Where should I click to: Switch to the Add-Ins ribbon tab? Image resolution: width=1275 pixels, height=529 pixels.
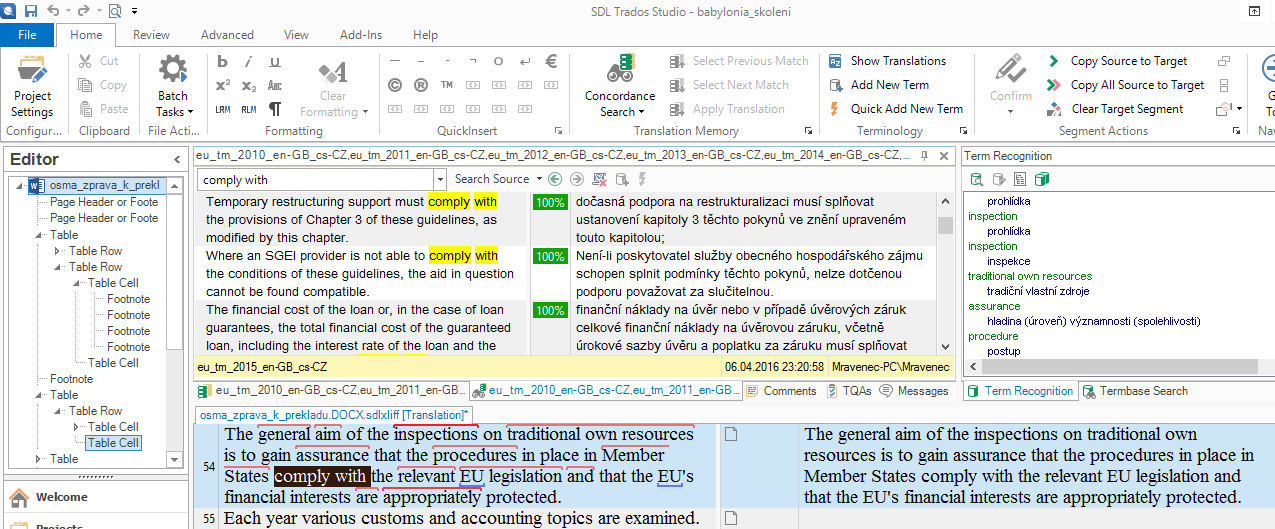click(361, 35)
